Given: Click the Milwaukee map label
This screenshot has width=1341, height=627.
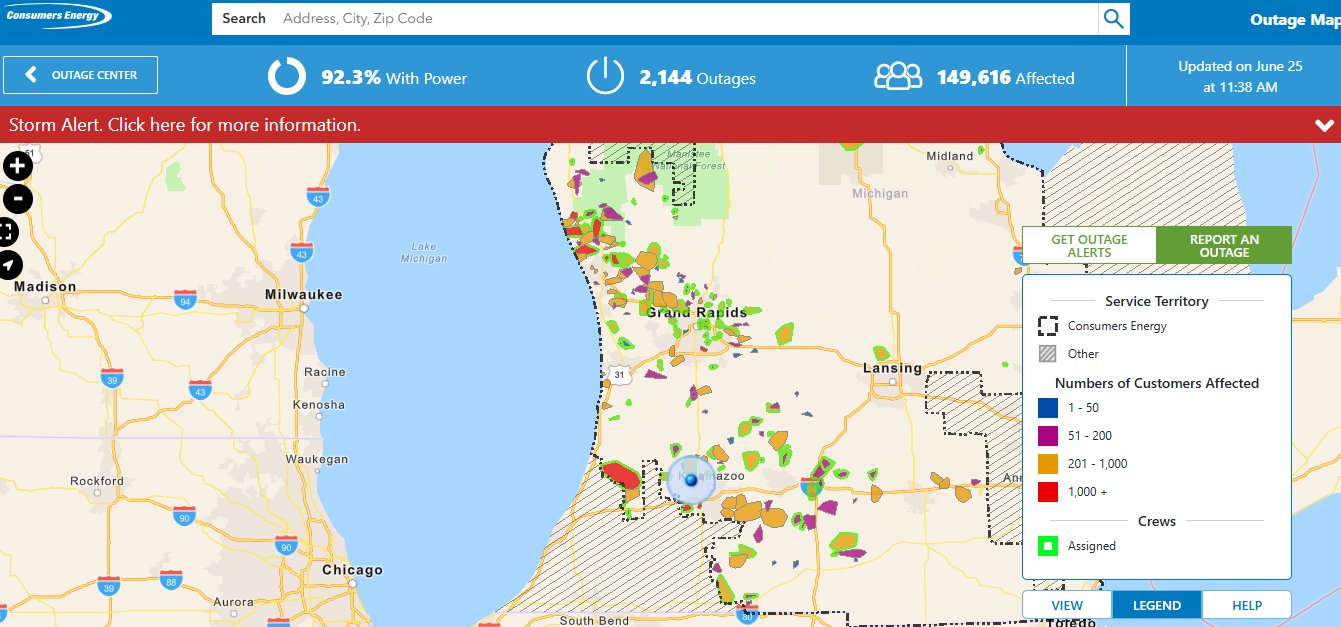Looking at the screenshot, I should point(304,295).
